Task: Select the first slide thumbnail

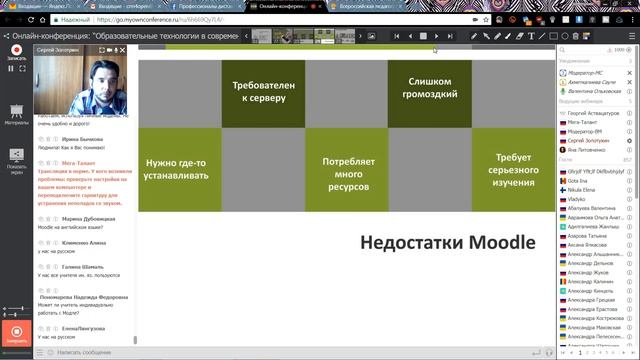Action: (262, 36)
